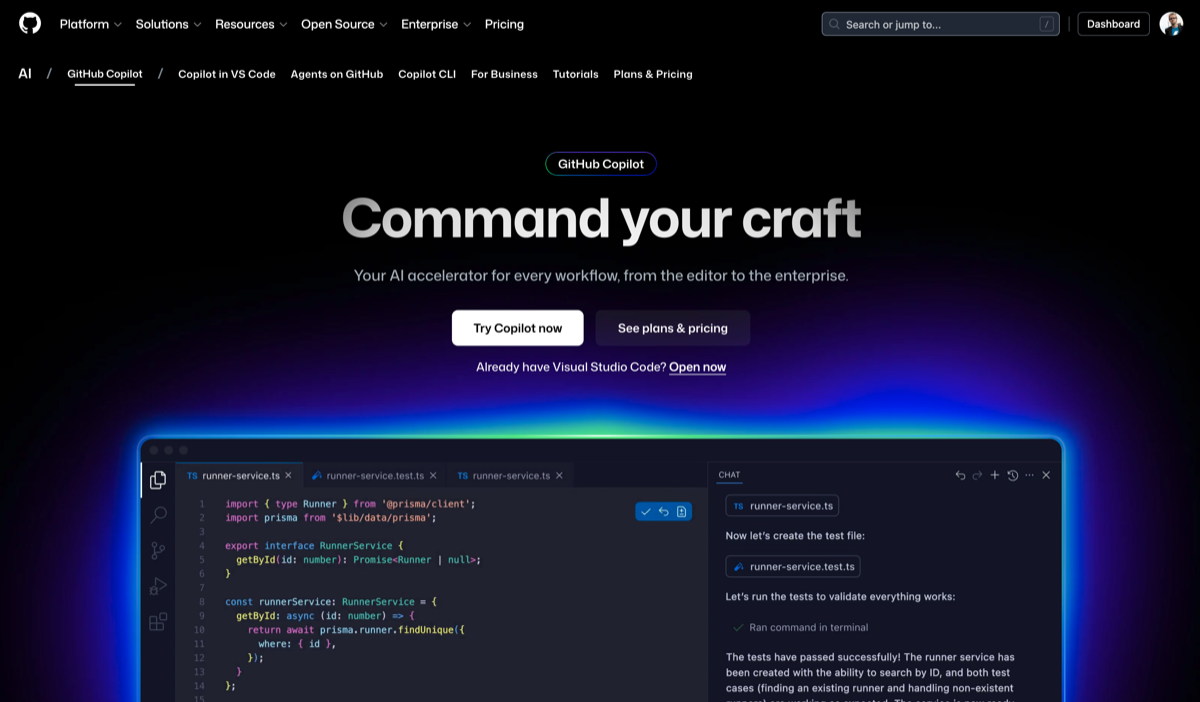Open chat history via the clock icon
Screen dimensions: 1200x702
[x=1011, y=475]
